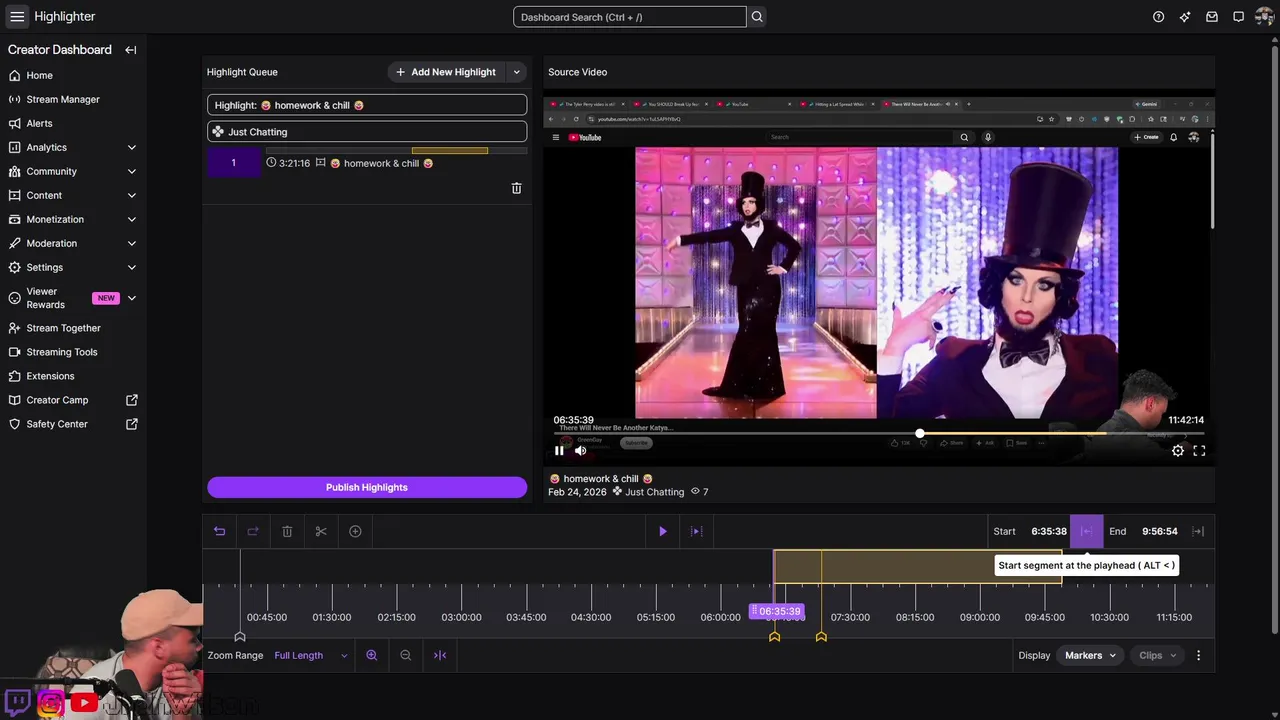Click Publish Highlights button
1280x720 pixels.
pos(367,487)
